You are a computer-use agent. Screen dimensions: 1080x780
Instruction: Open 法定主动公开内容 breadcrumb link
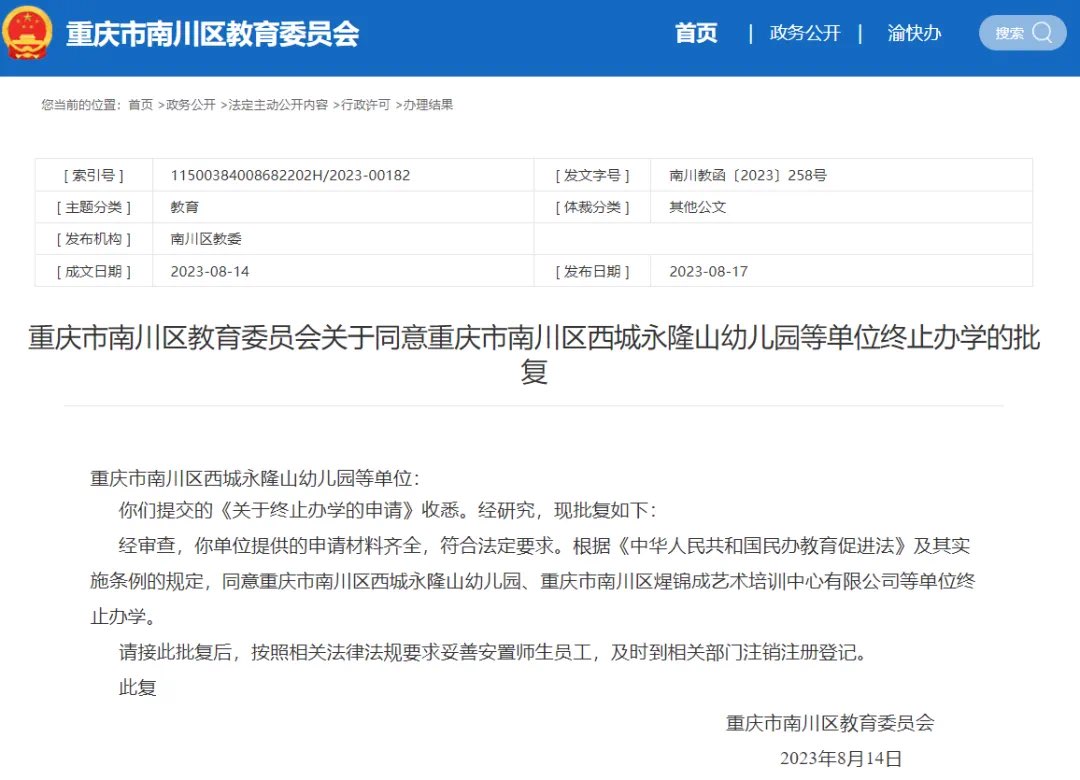click(x=278, y=105)
